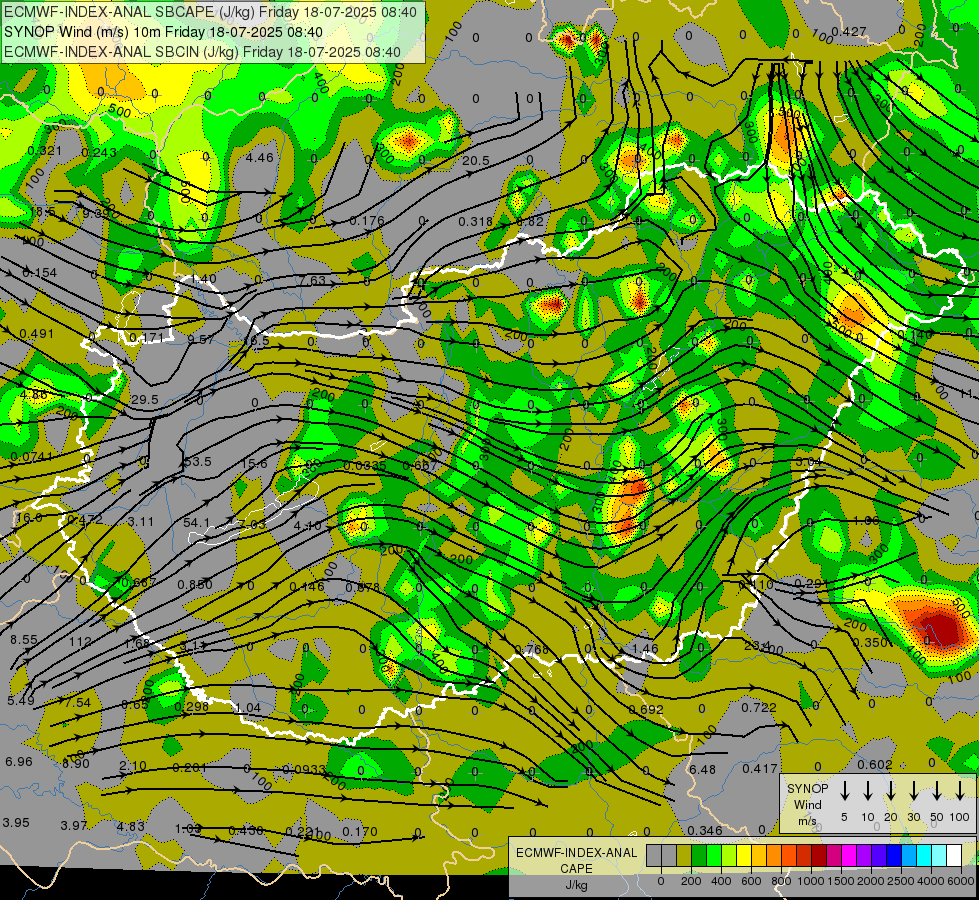Image resolution: width=979 pixels, height=900 pixels.
Task: Pick the pure blue CAPE legend swatch
Action: [893, 856]
